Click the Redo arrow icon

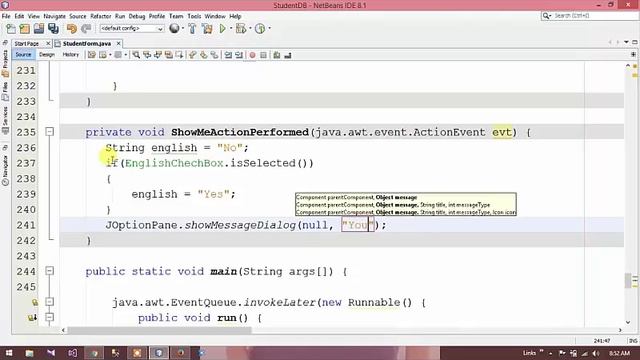[x=86, y=29]
